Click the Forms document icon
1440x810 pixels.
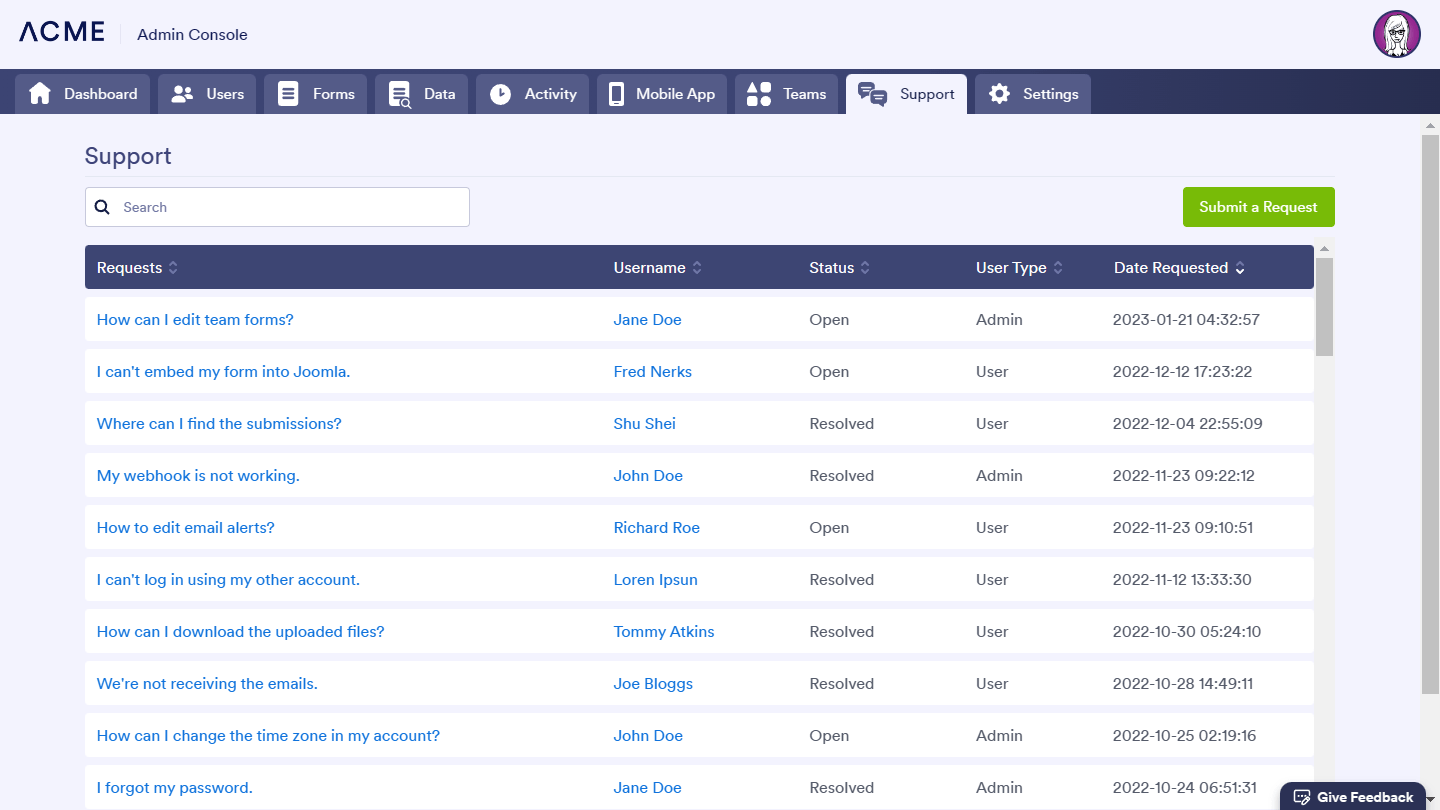pos(288,94)
